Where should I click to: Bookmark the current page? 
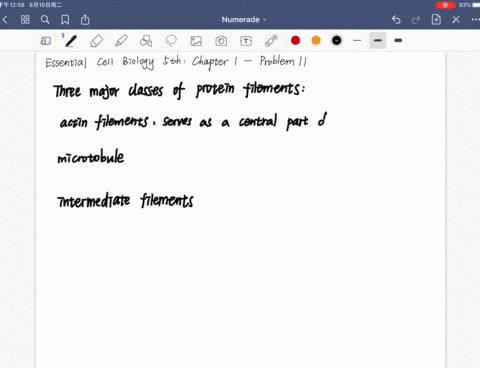click(65, 20)
